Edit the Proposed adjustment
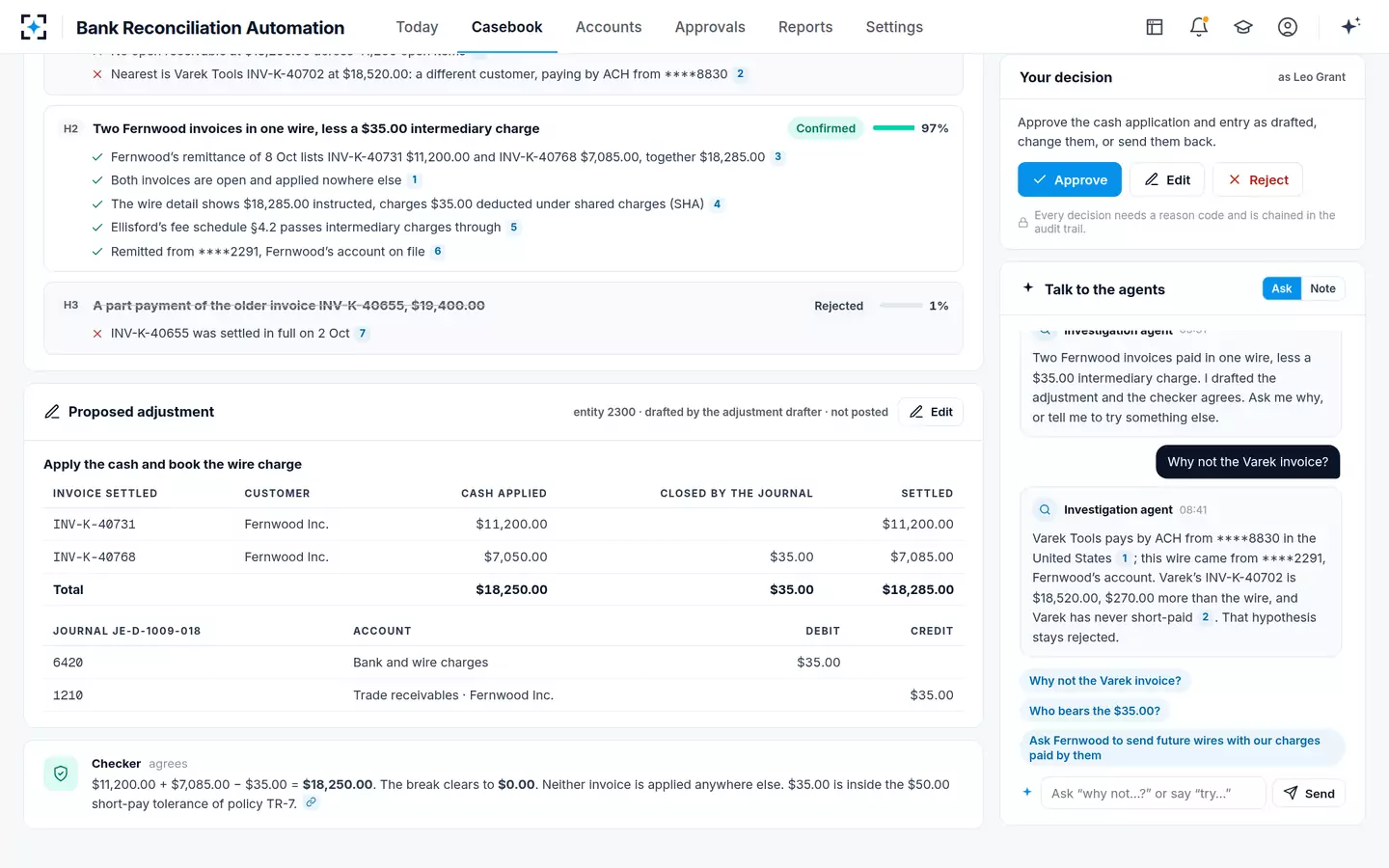This screenshot has height=868, width=1389. (x=931, y=412)
